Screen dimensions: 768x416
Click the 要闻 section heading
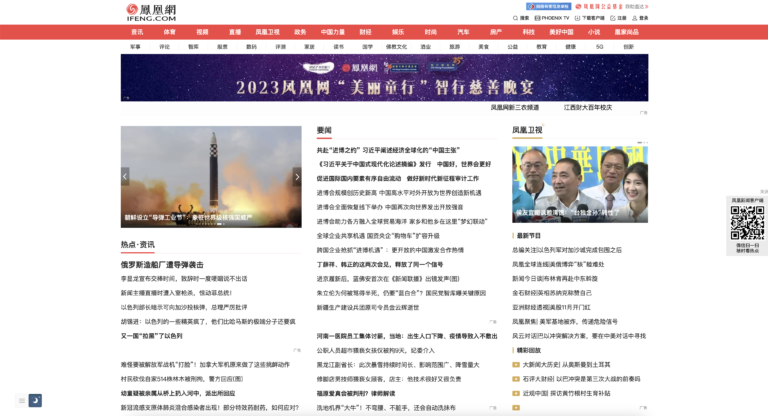324,130
